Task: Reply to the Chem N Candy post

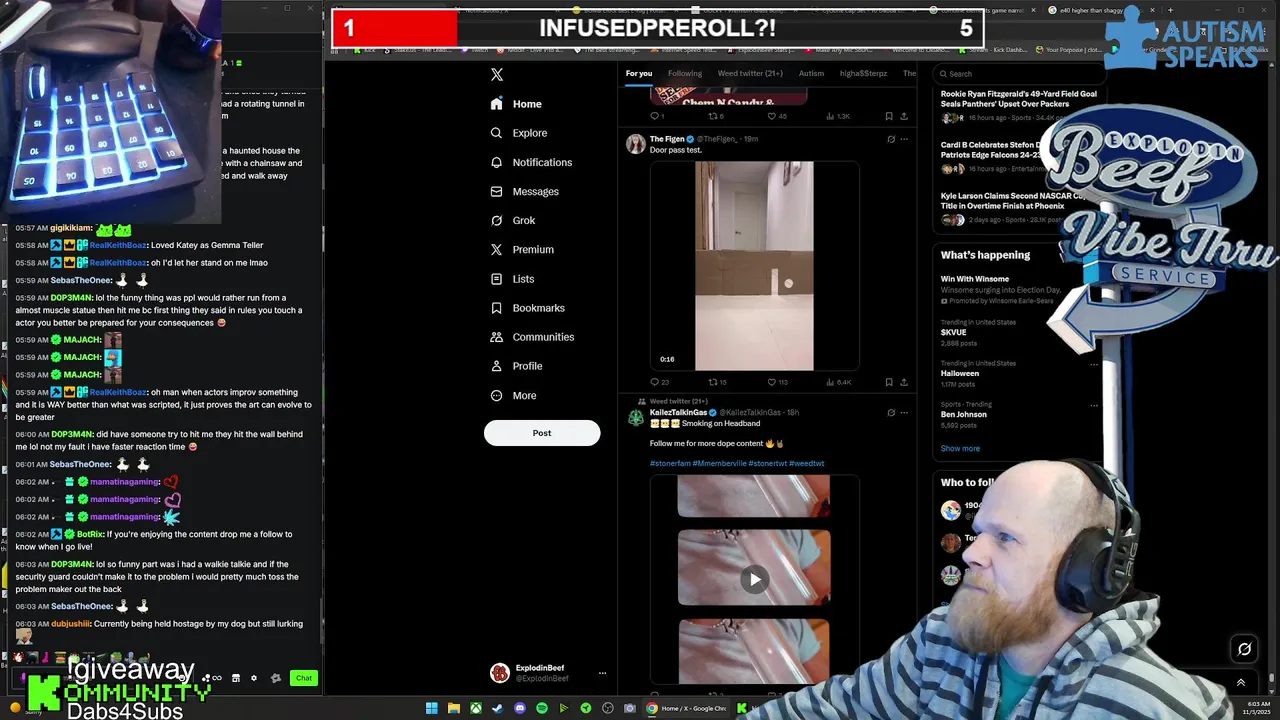Action: coord(657,116)
